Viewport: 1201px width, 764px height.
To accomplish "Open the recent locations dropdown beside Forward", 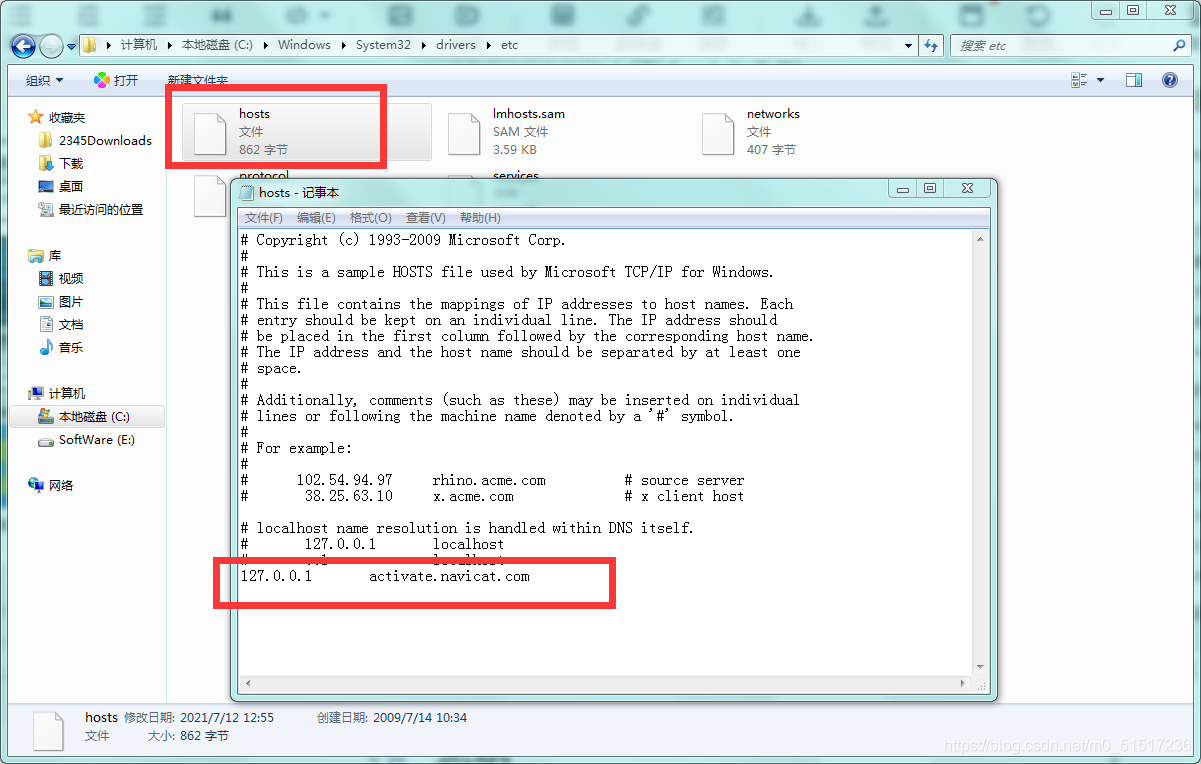I will tap(72, 46).
